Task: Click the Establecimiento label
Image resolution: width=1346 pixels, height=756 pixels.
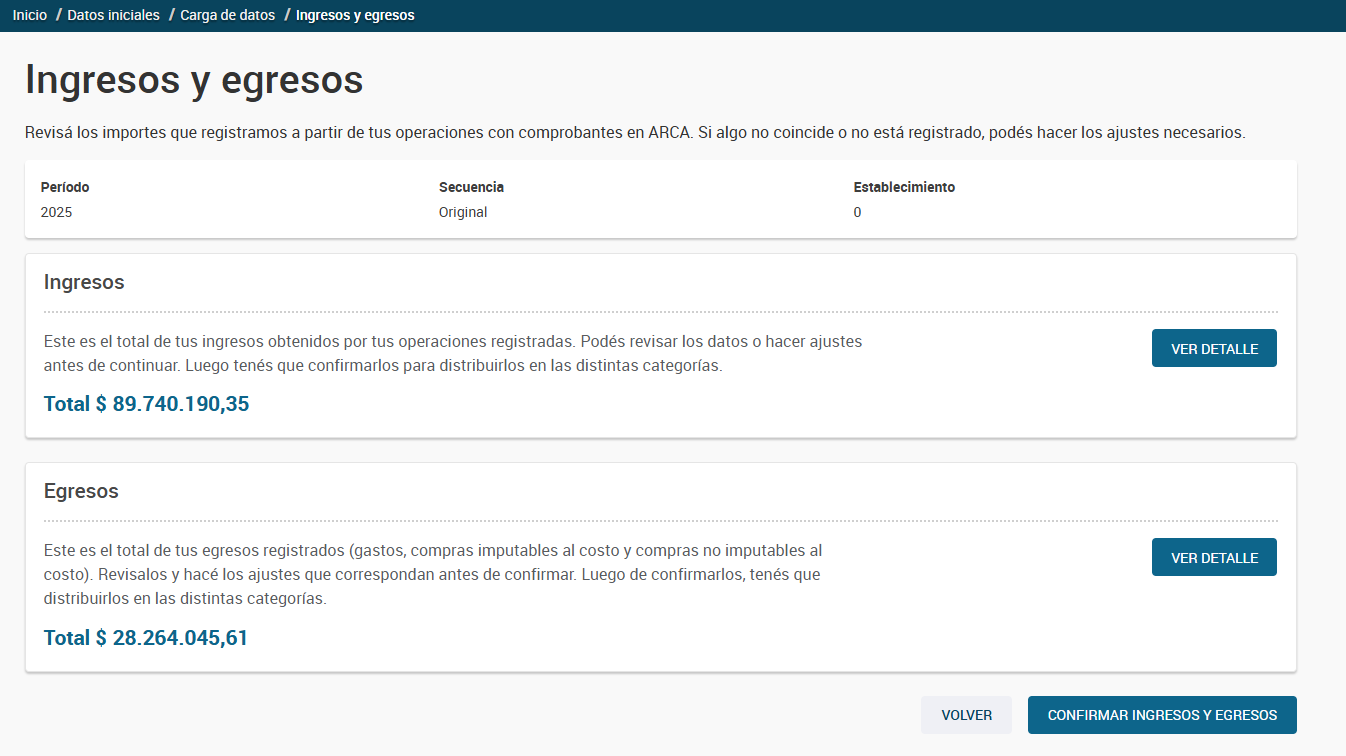Action: 904,187
